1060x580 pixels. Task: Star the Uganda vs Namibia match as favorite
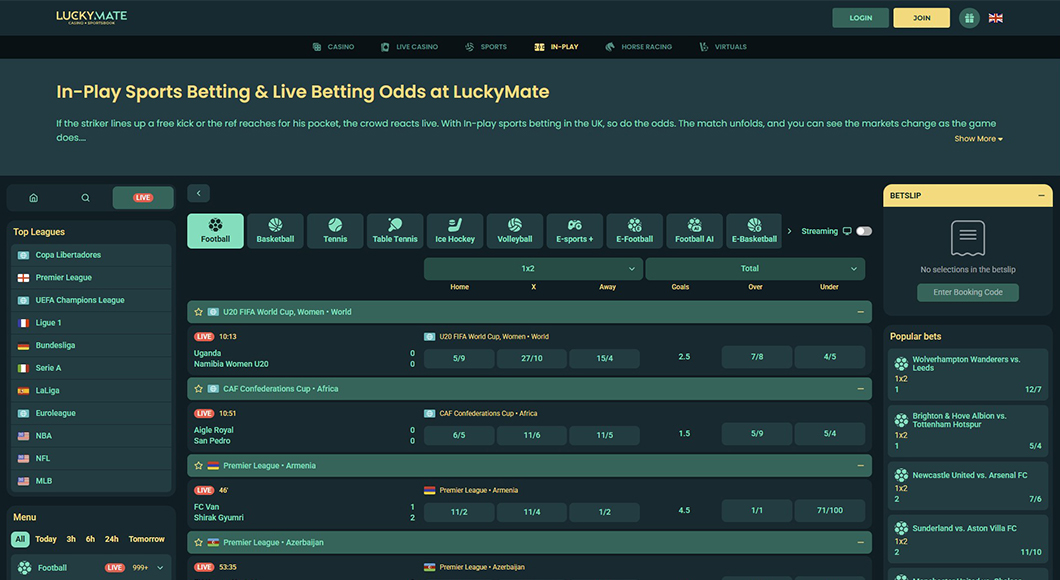pos(199,311)
